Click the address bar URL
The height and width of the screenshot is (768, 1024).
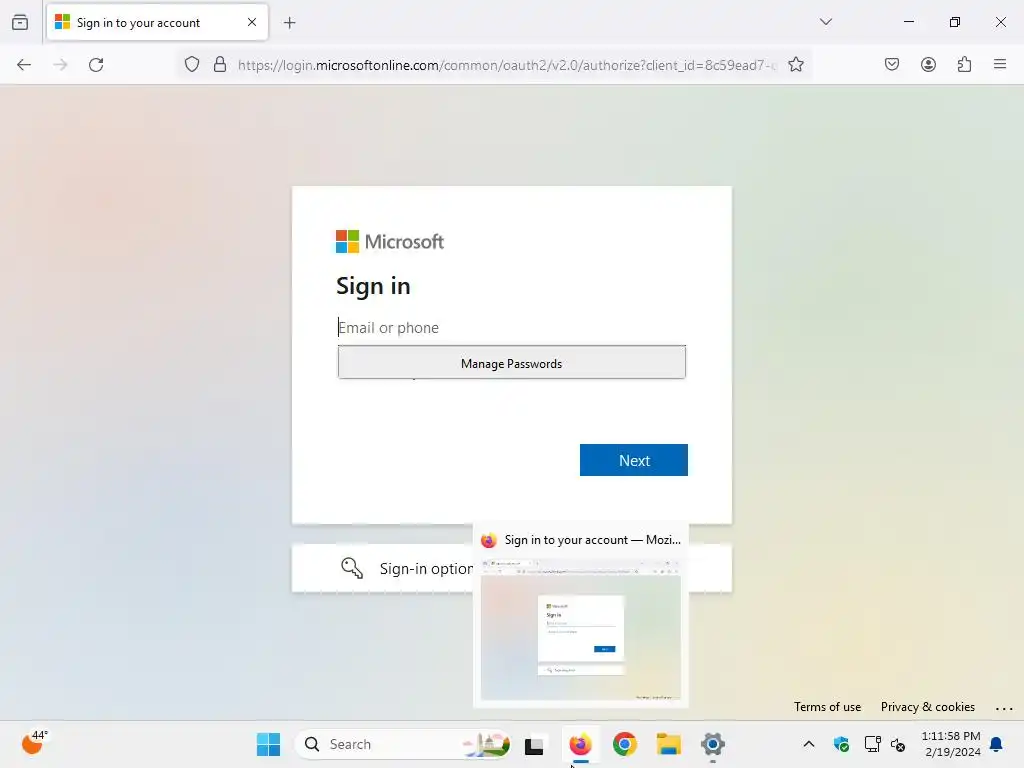point(507,65)
